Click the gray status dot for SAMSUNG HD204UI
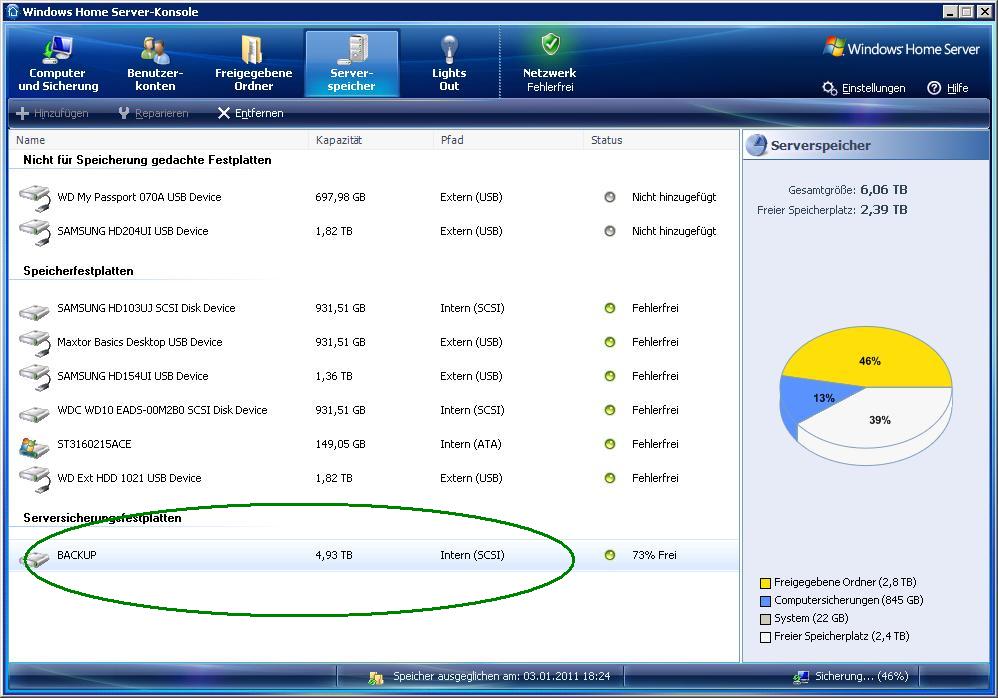The height and width of the screenshot is (698, 998). (x=610, y=231)
